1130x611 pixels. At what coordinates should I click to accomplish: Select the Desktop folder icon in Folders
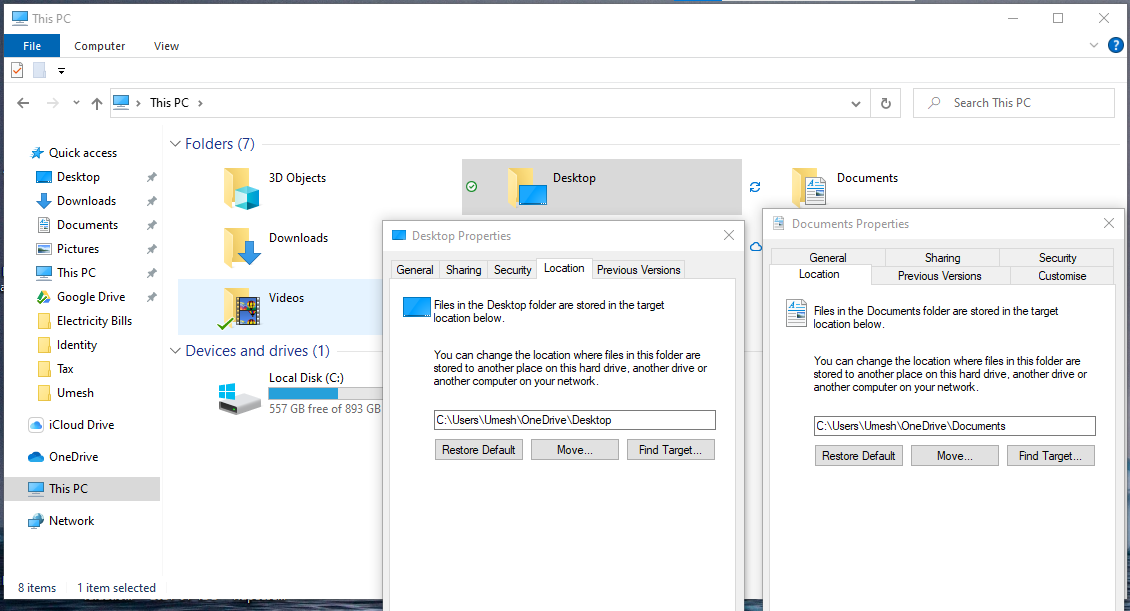528,187
